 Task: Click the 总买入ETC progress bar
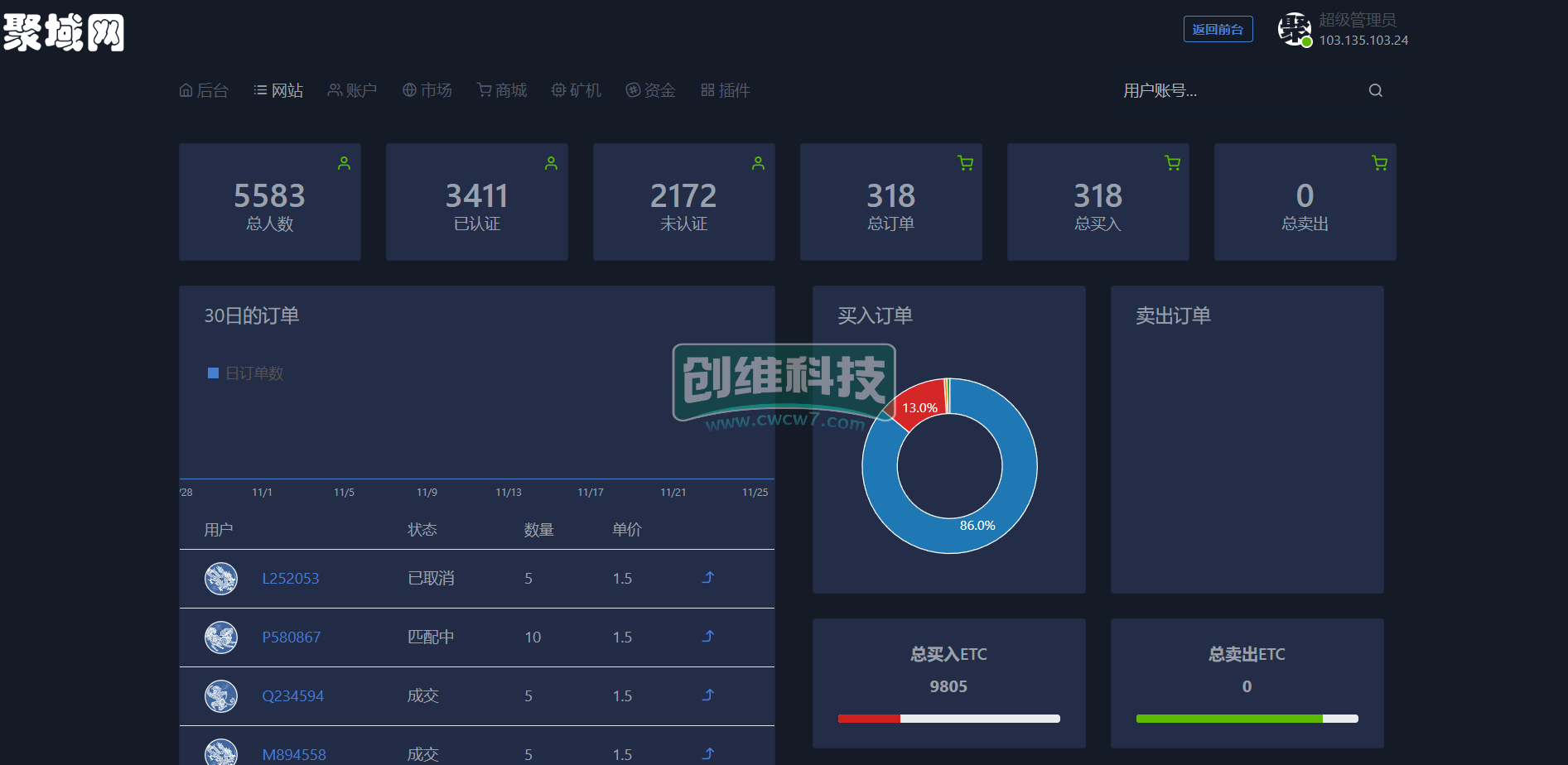coord(948,719)
